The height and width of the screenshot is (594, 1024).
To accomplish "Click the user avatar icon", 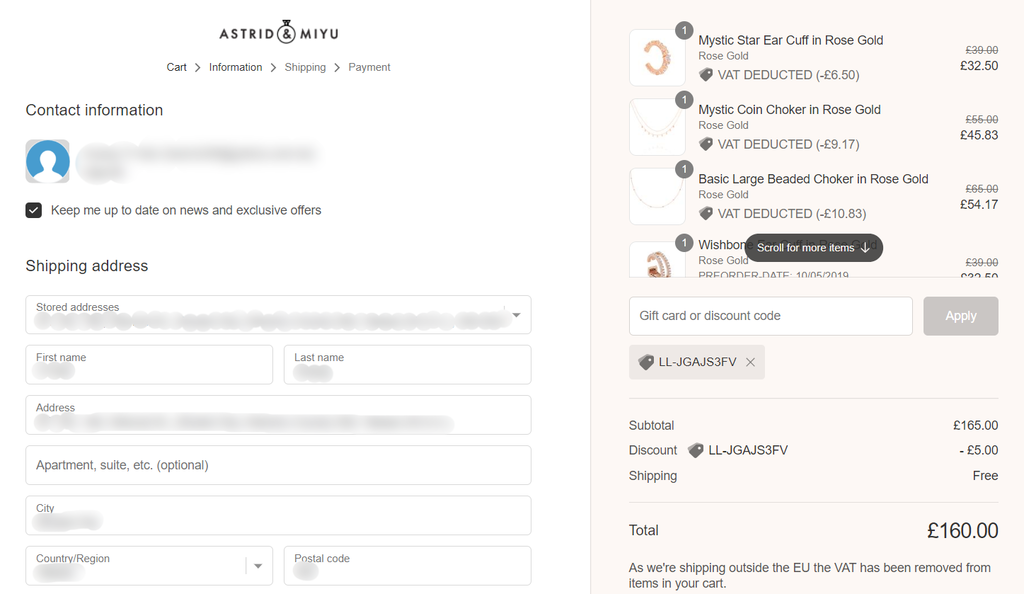I will pyautogui.click(x=48, y=161).
